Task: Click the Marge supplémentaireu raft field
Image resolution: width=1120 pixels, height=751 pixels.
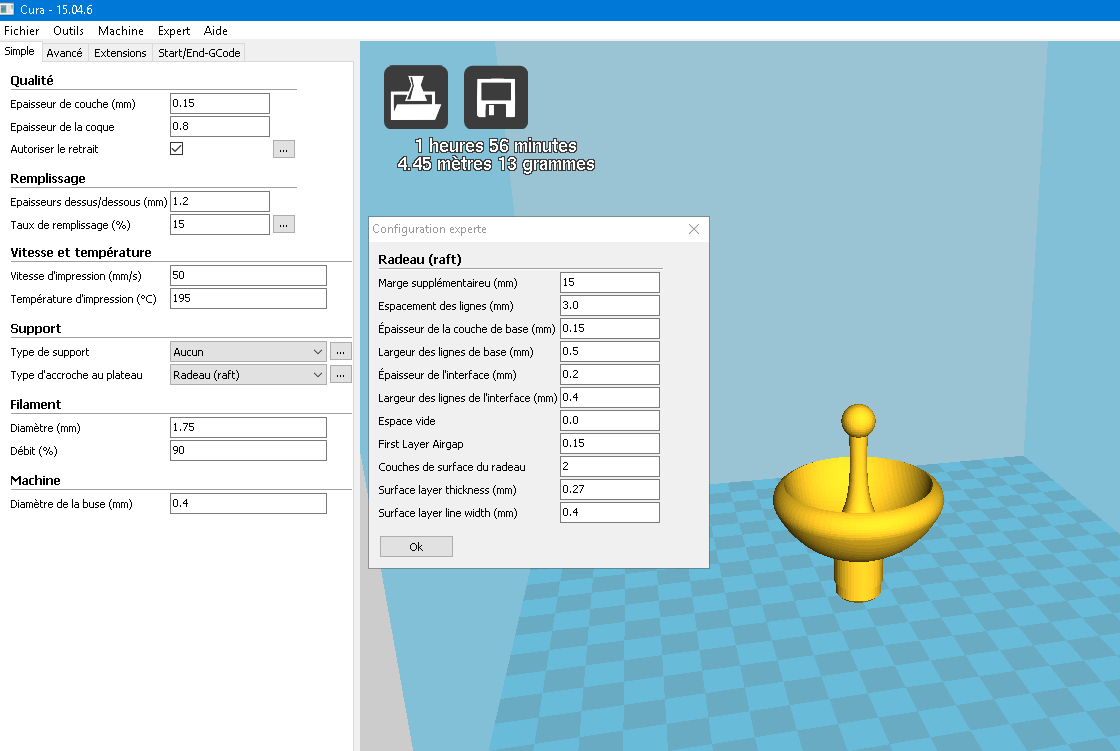Action: [x=610, y=282]
